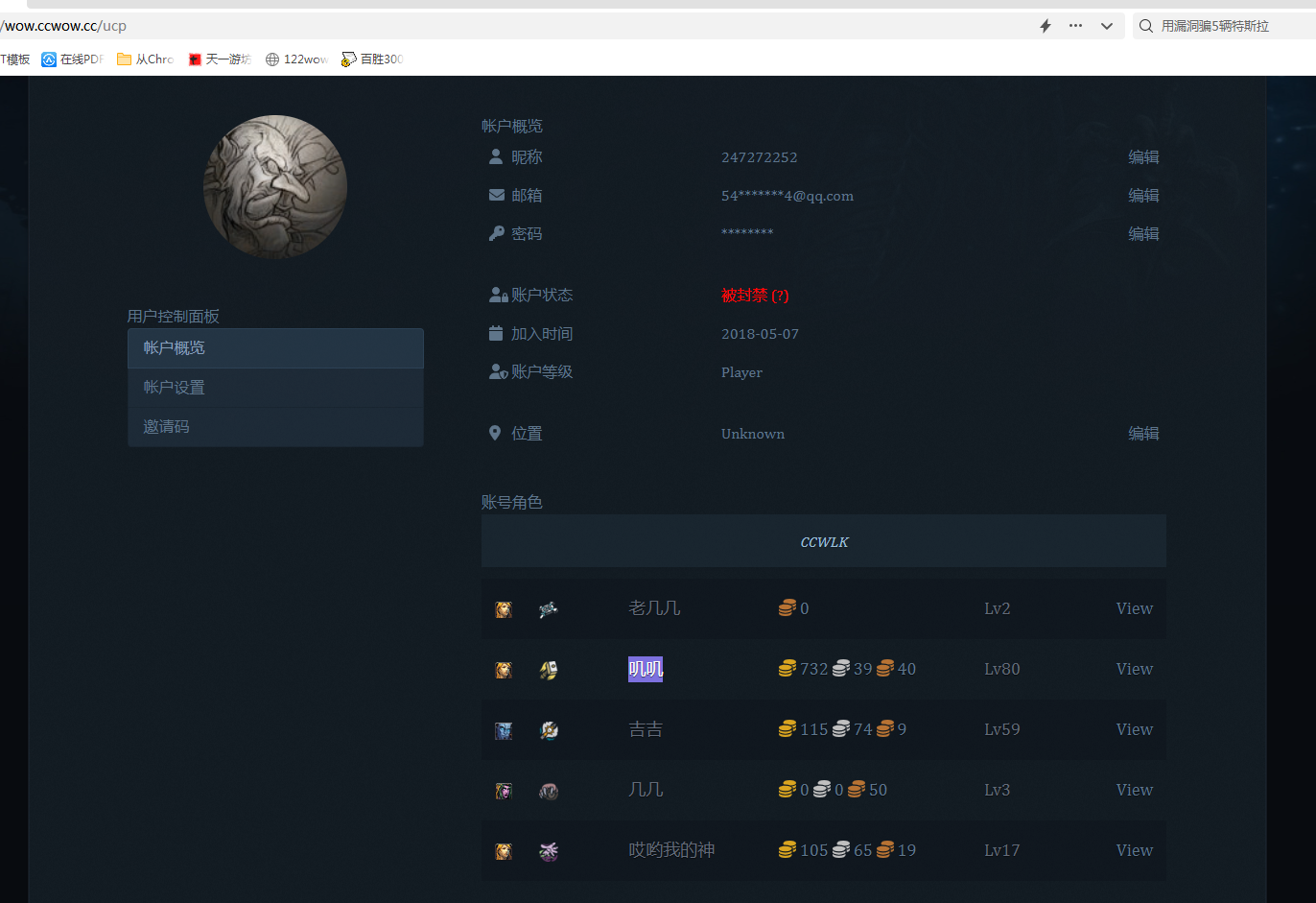Click the calendar icon beside 加入时间
1316x903 pixels.
click(495, 333)
